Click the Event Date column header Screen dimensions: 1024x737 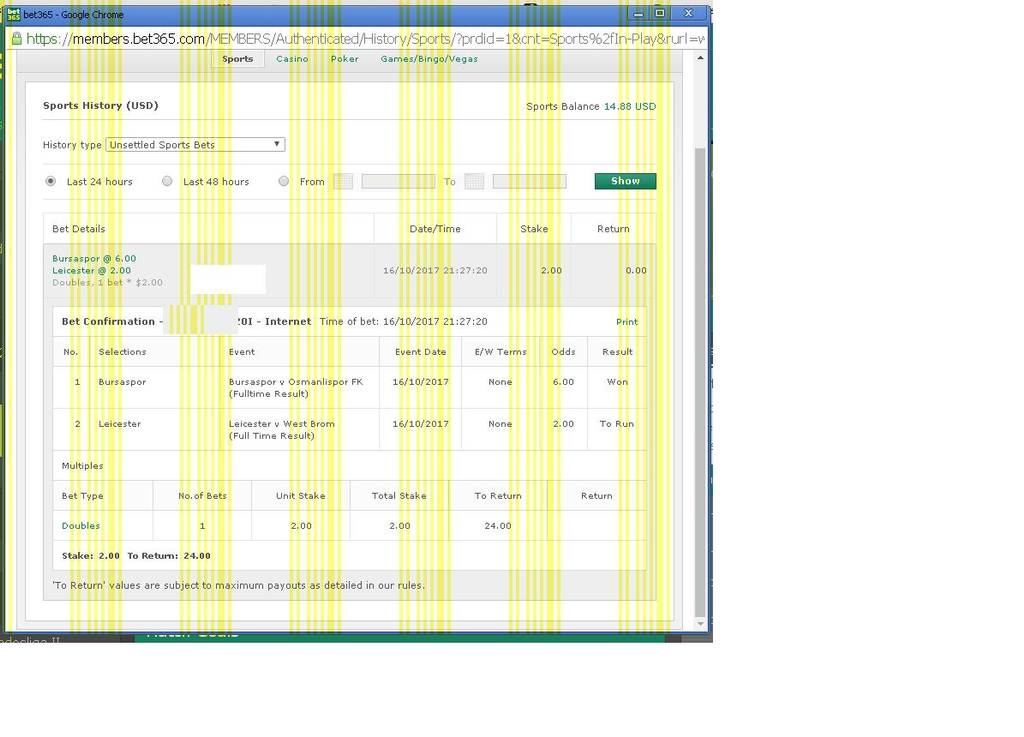pos(421,352)
